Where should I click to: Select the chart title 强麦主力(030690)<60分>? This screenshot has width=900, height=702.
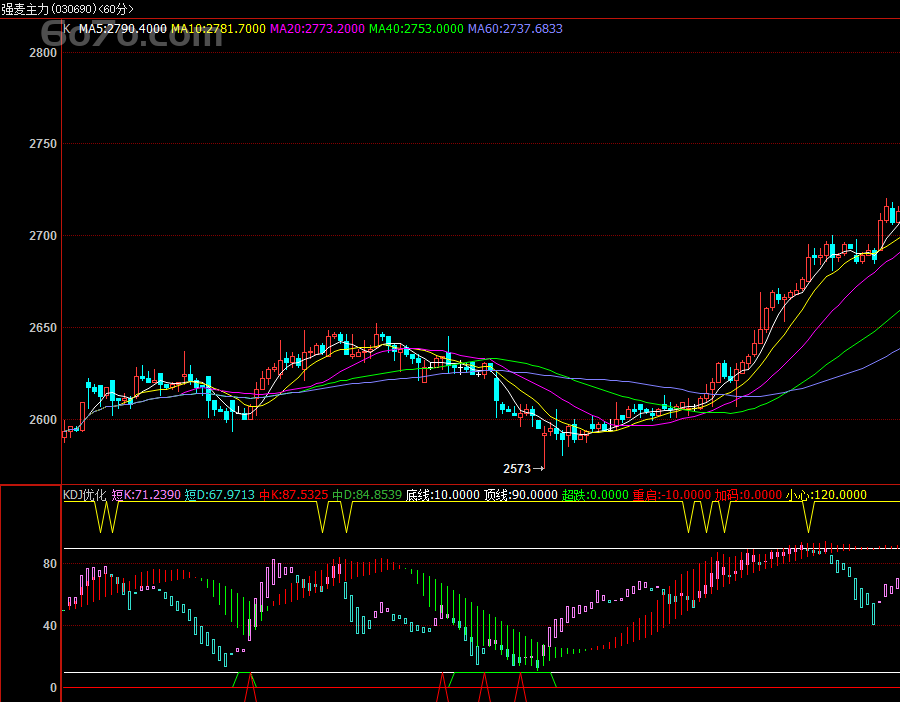pos(67,9)
